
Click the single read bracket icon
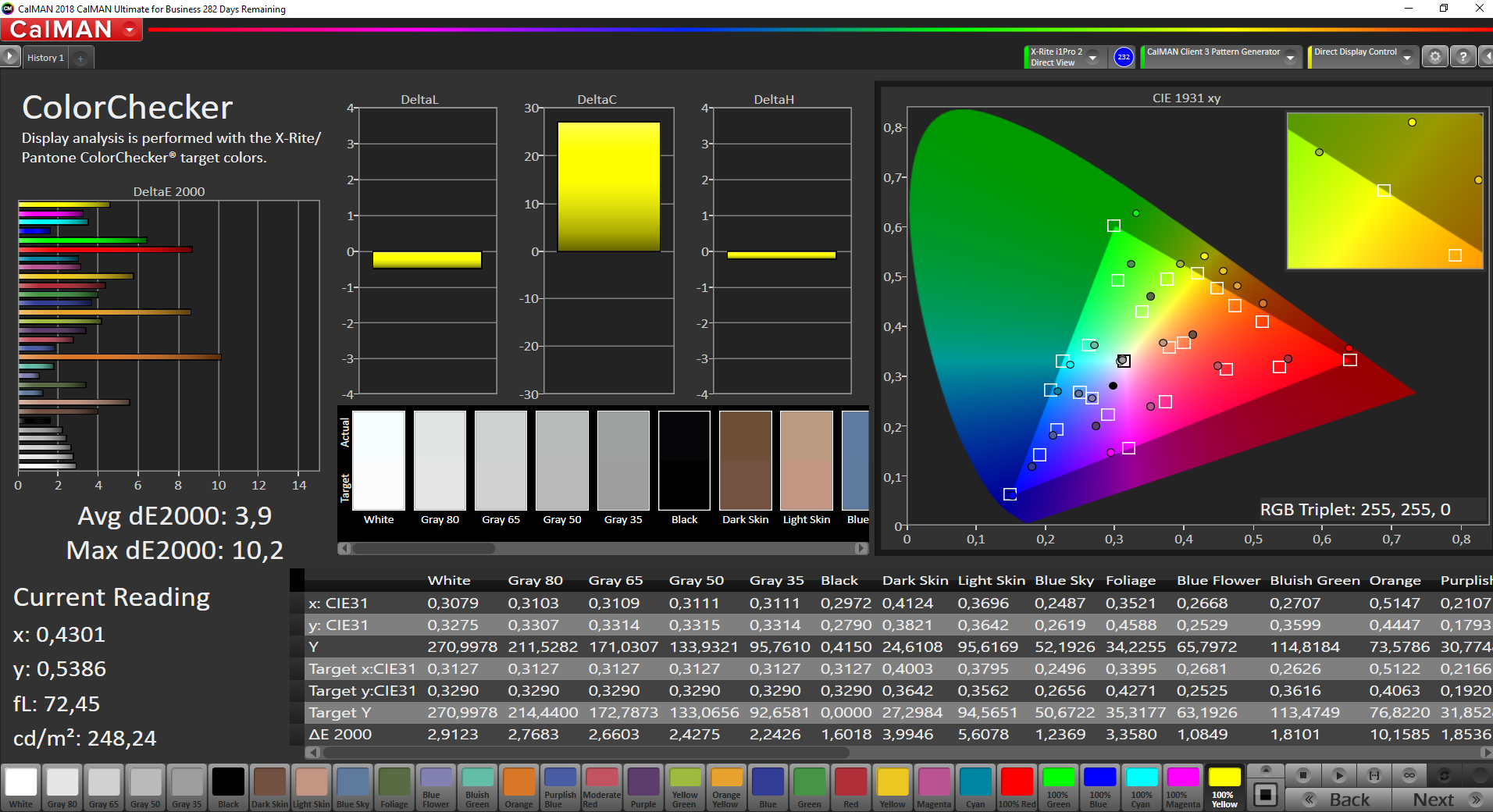[1374, 775]
